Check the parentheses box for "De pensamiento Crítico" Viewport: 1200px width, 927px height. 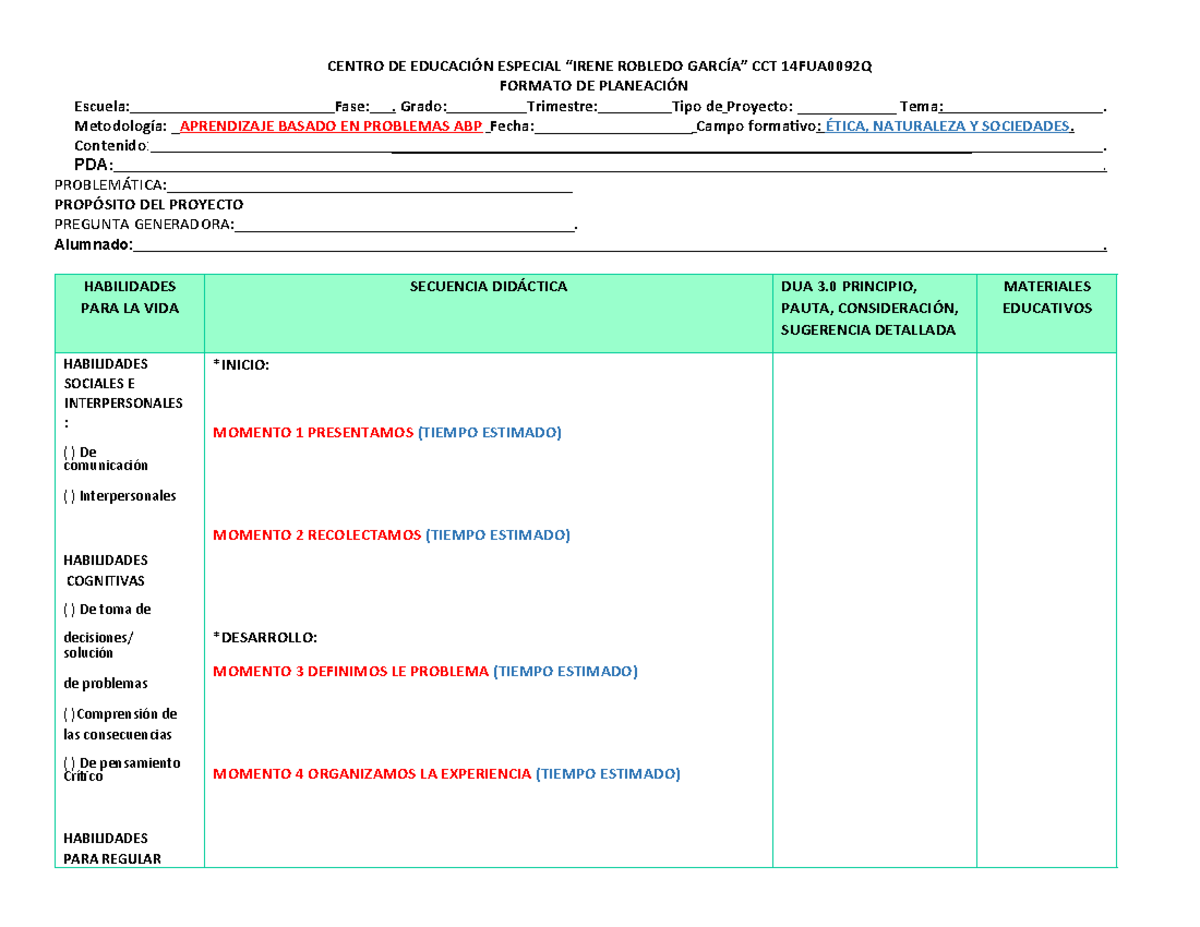pyautogui.click(x=67, y=763)
